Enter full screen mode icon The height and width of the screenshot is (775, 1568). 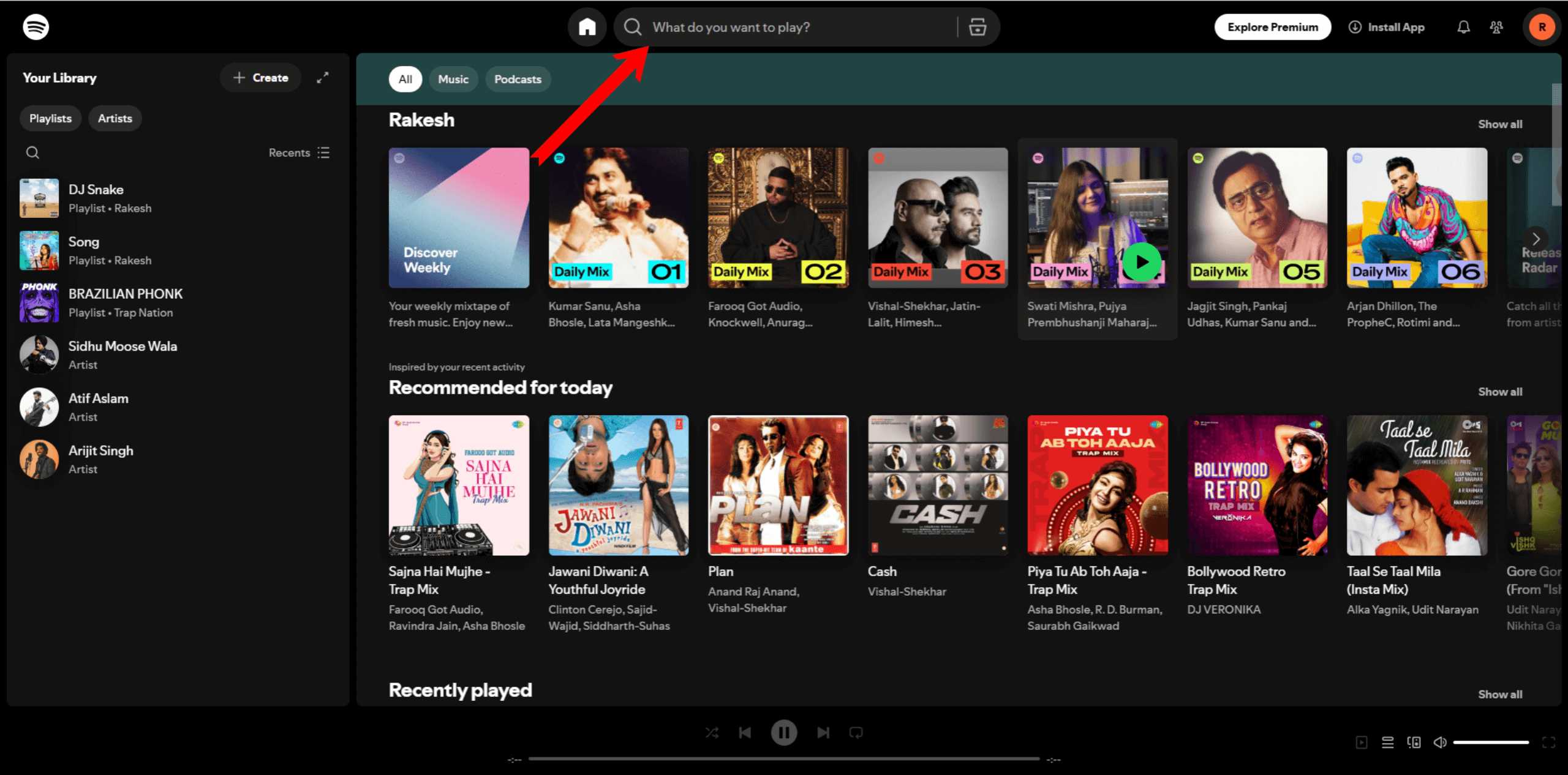pyautogui.click(x=1549, y=743)
